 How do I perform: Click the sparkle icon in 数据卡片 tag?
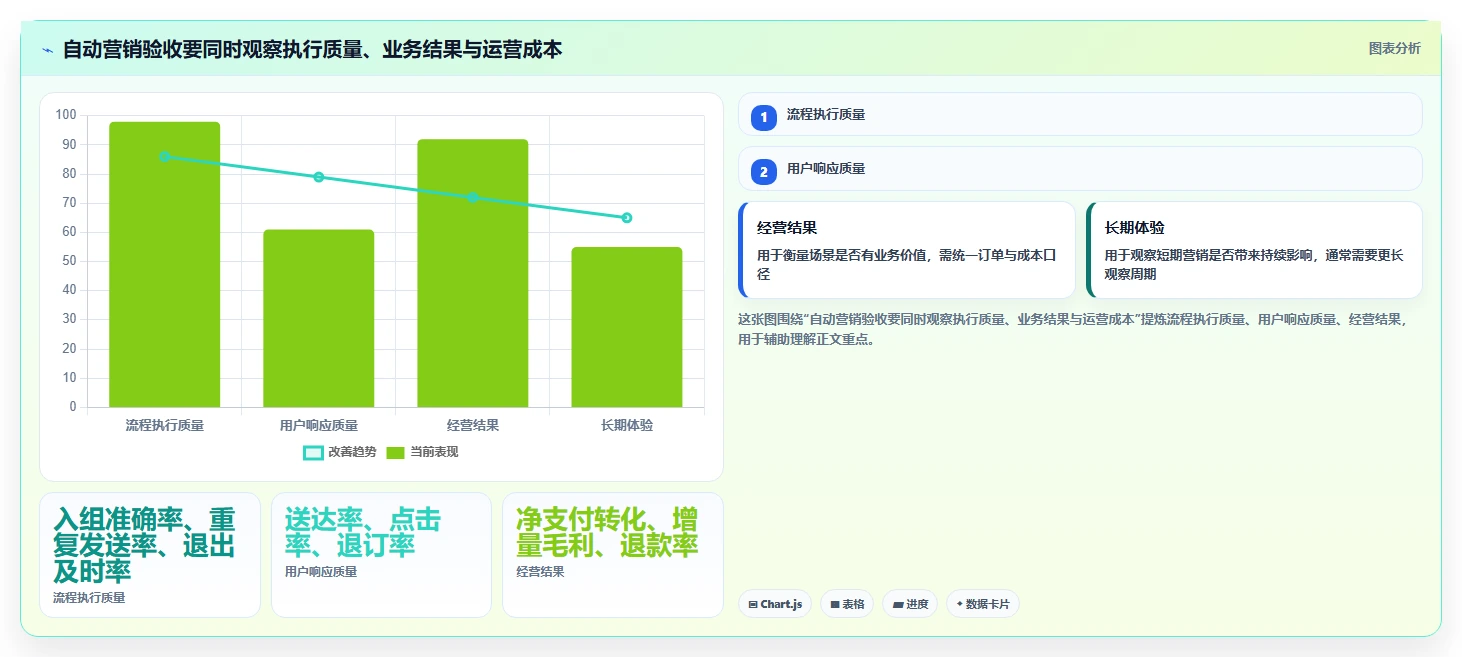pyautogui.click(x=959, y=604)
